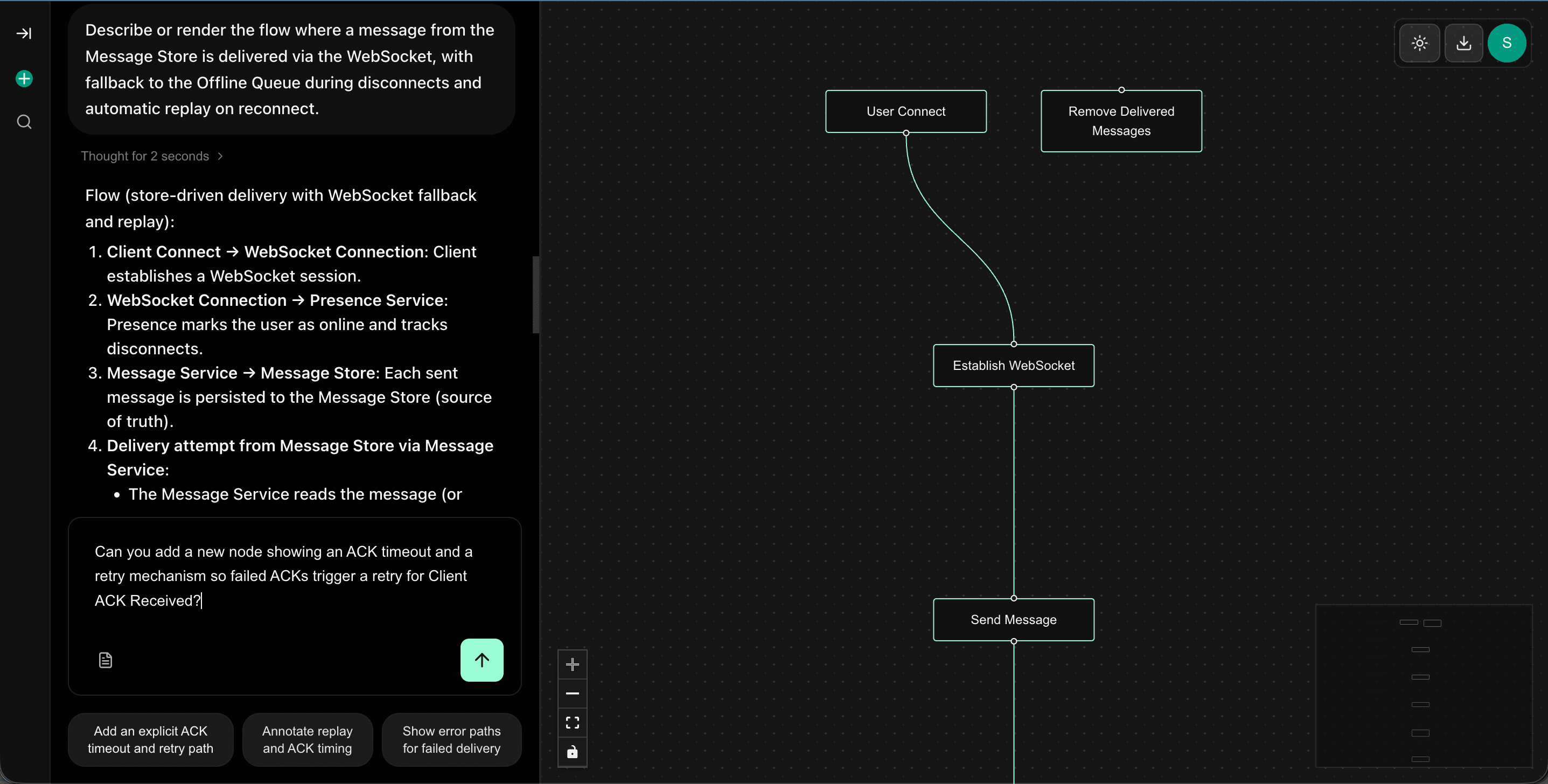Choose 'Show error paths for failed delivery'
The width and height of the screenshot is (1548, 784).
pyautogui.click(x=451, y=739)
